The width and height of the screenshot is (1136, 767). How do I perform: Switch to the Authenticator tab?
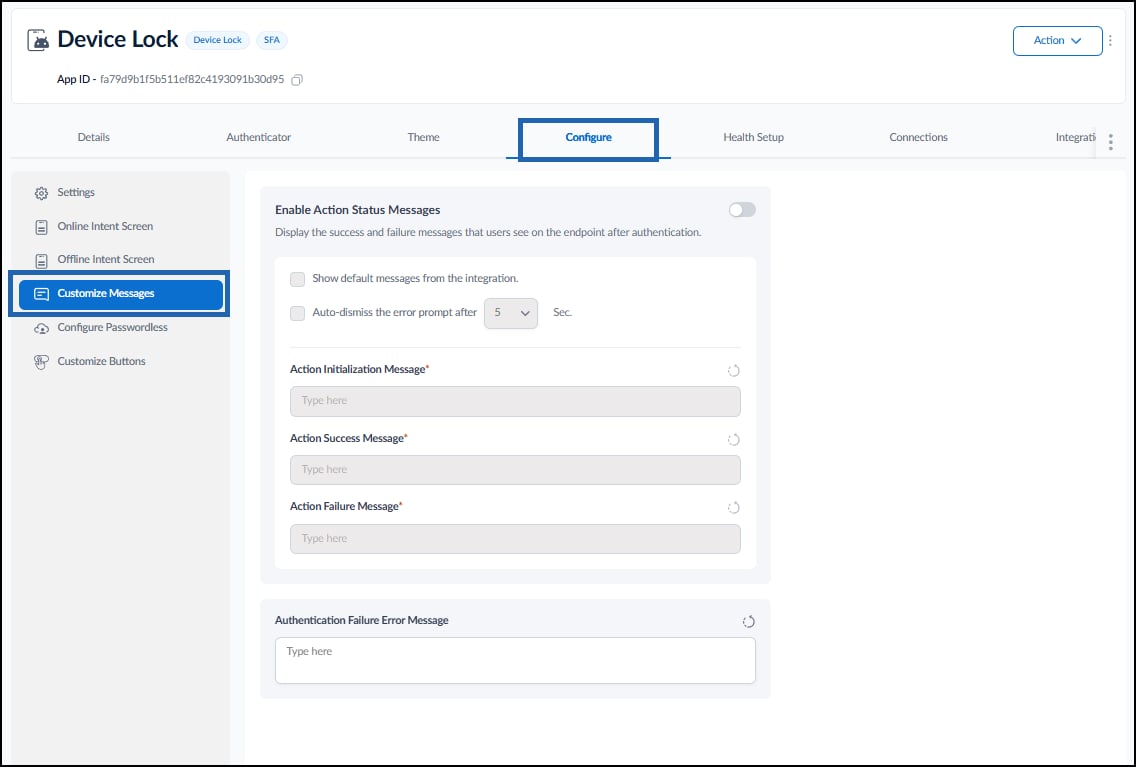click(259, 137)
